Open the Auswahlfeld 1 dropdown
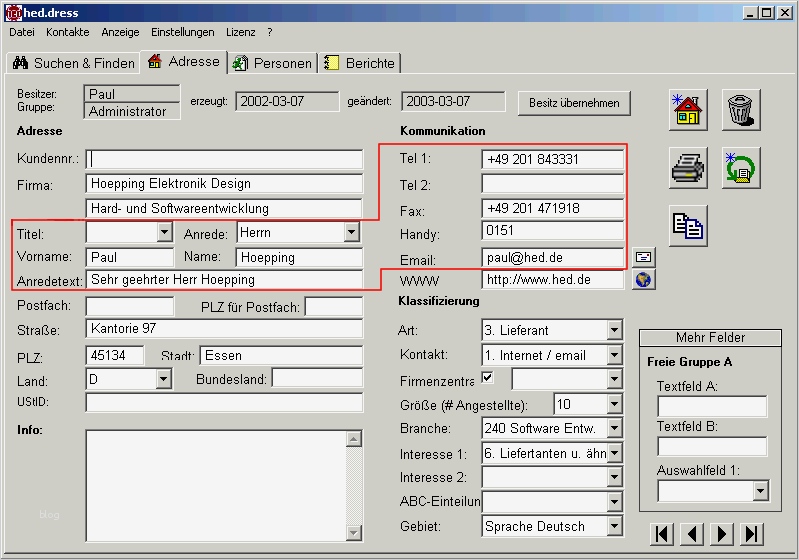Image resolution: width=799 pixels, height=560 pixels. point(760,491)
